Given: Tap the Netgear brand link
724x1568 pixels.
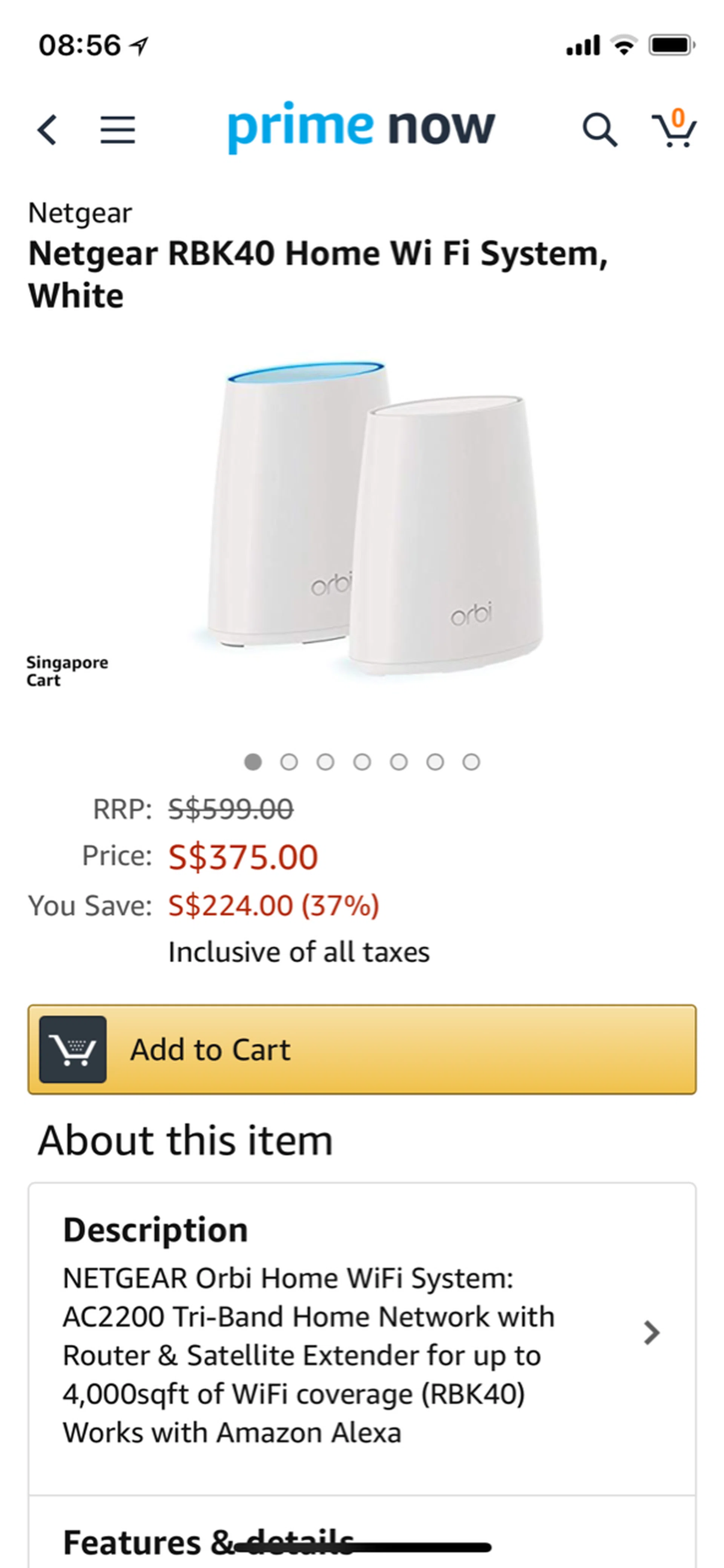Looking at the screenshot, I should pos(80,213).
